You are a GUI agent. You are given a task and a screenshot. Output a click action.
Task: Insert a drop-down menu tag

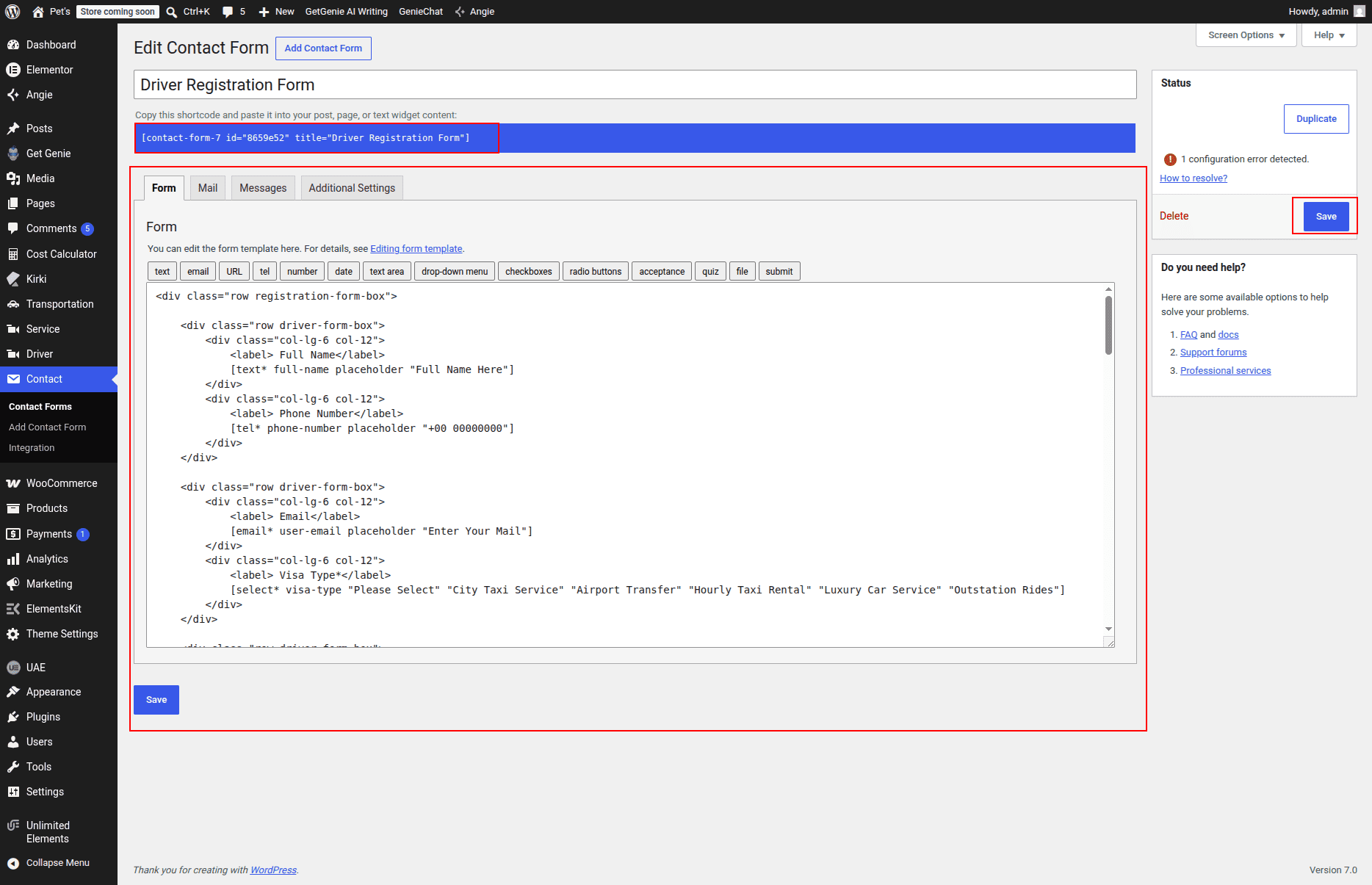(455, 272)
